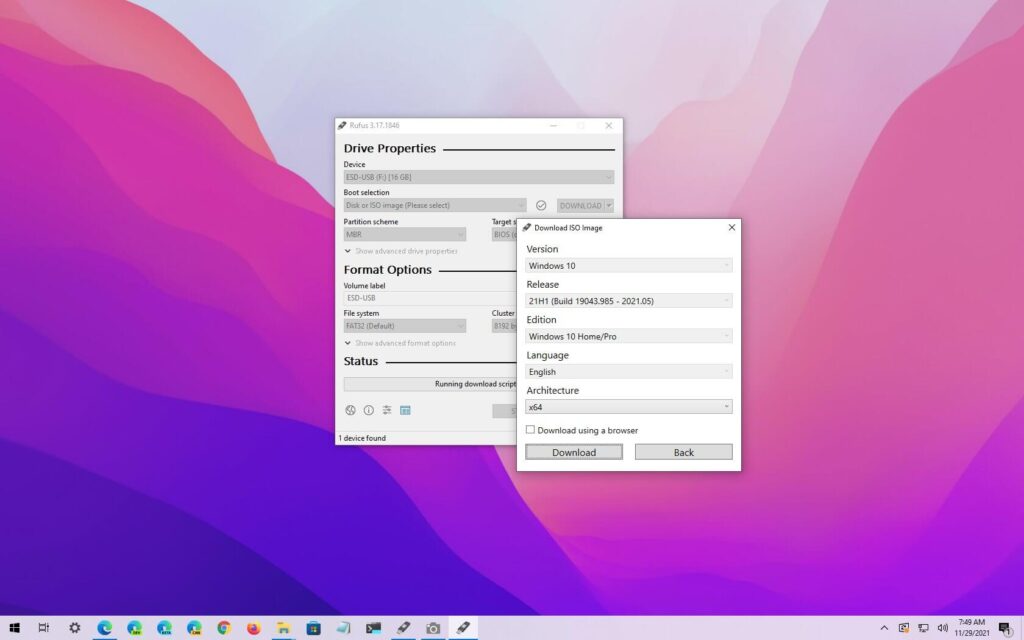Open the network tray icon
1024x640 pixels.
[923, 628]
